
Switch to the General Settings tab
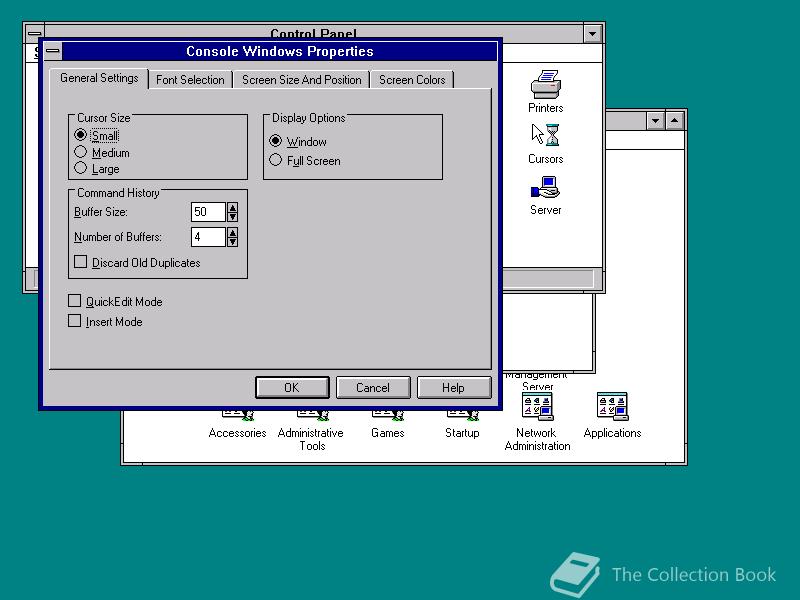click(x=99, y=78)
